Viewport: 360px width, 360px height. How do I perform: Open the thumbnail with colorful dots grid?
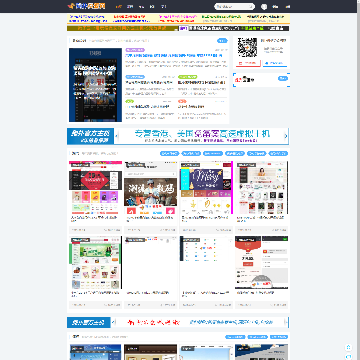coord(206,263)
